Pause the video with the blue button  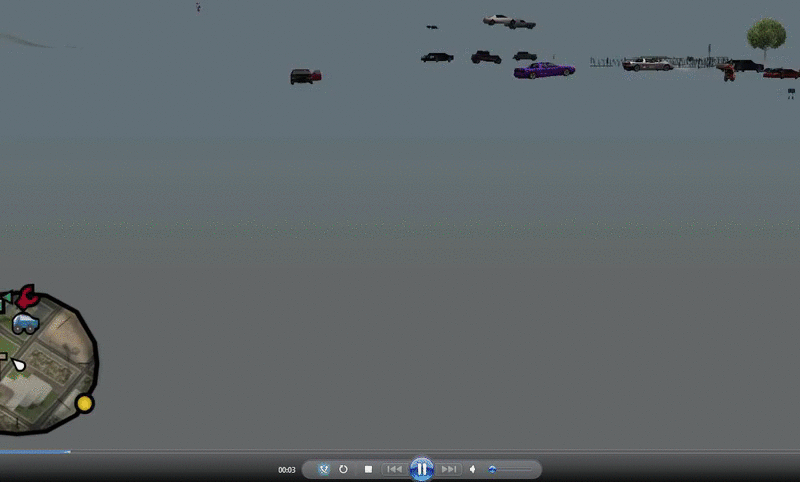[x=421, y=469]
